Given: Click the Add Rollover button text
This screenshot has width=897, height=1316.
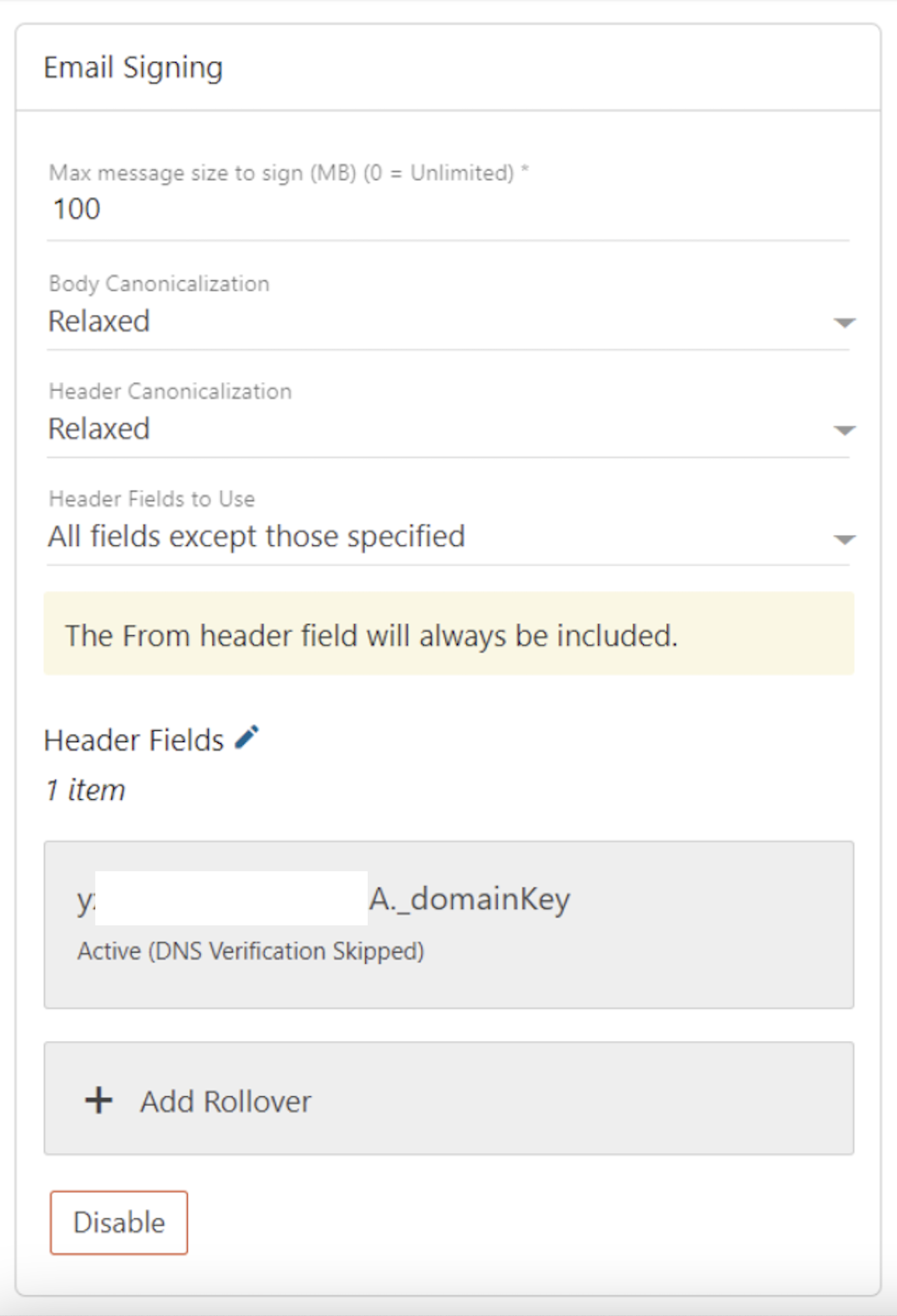Looking at the screenshot, I should tap(226, 1101).
